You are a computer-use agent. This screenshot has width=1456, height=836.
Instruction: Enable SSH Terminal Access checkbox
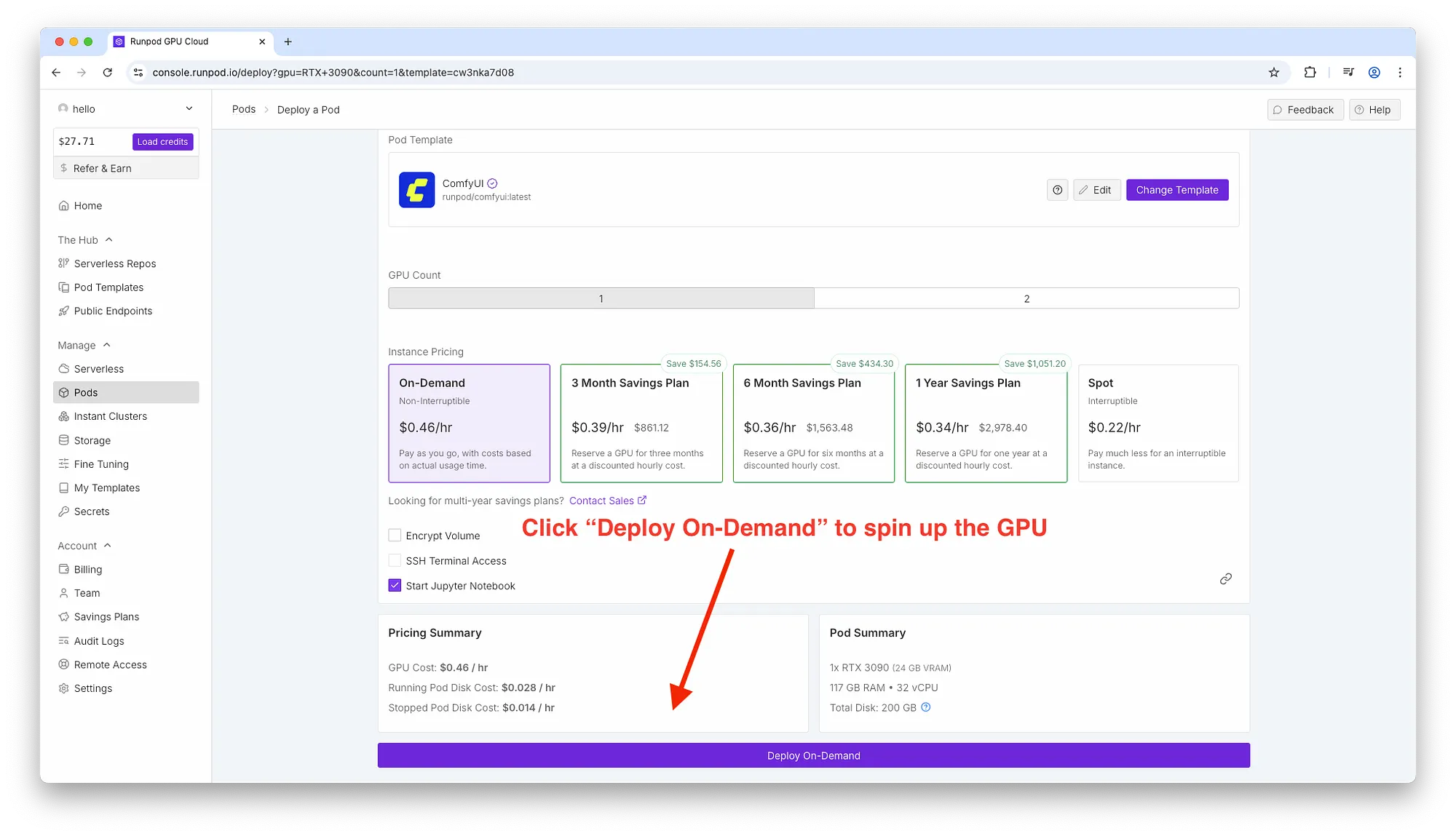[x=395, y=560]
